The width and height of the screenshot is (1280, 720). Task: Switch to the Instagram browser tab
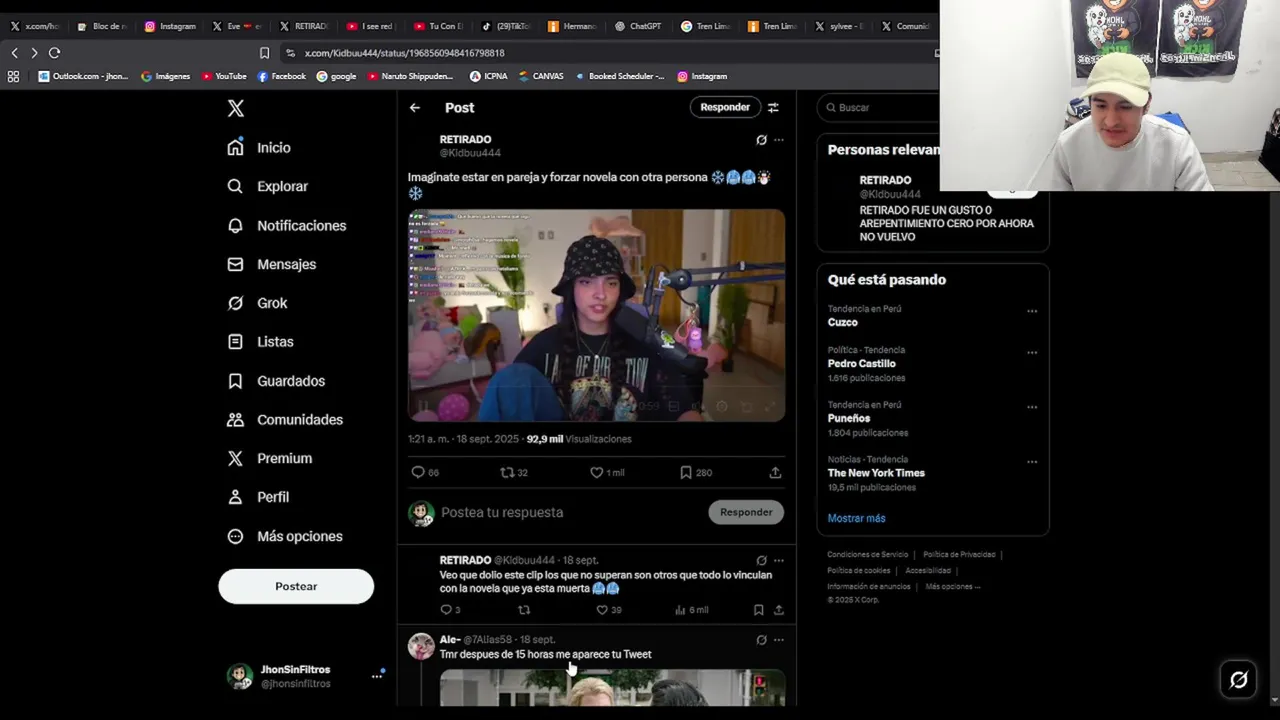click(x=171, y=26)
